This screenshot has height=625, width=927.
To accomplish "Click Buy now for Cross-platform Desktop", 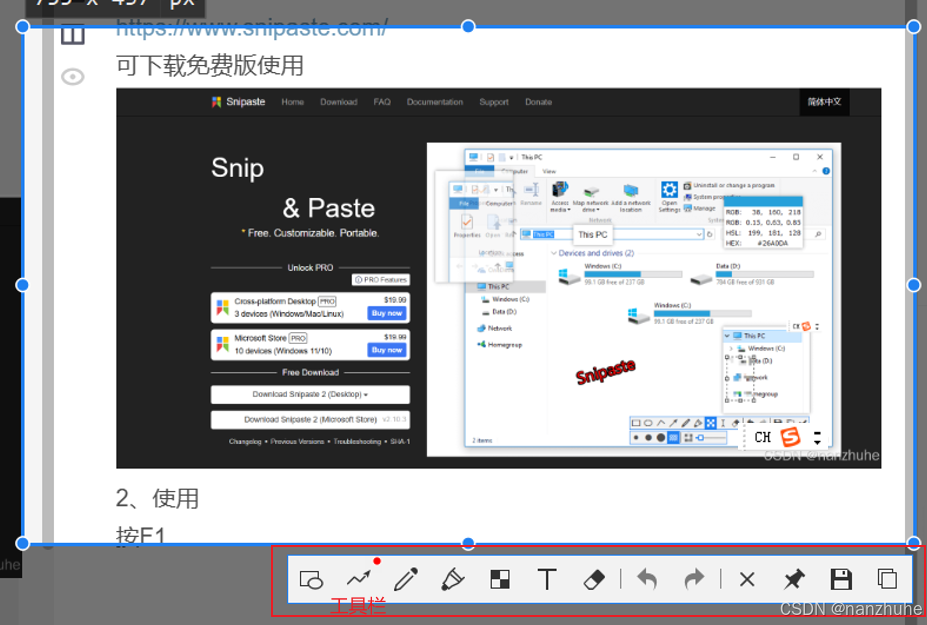I will (387, 313).
